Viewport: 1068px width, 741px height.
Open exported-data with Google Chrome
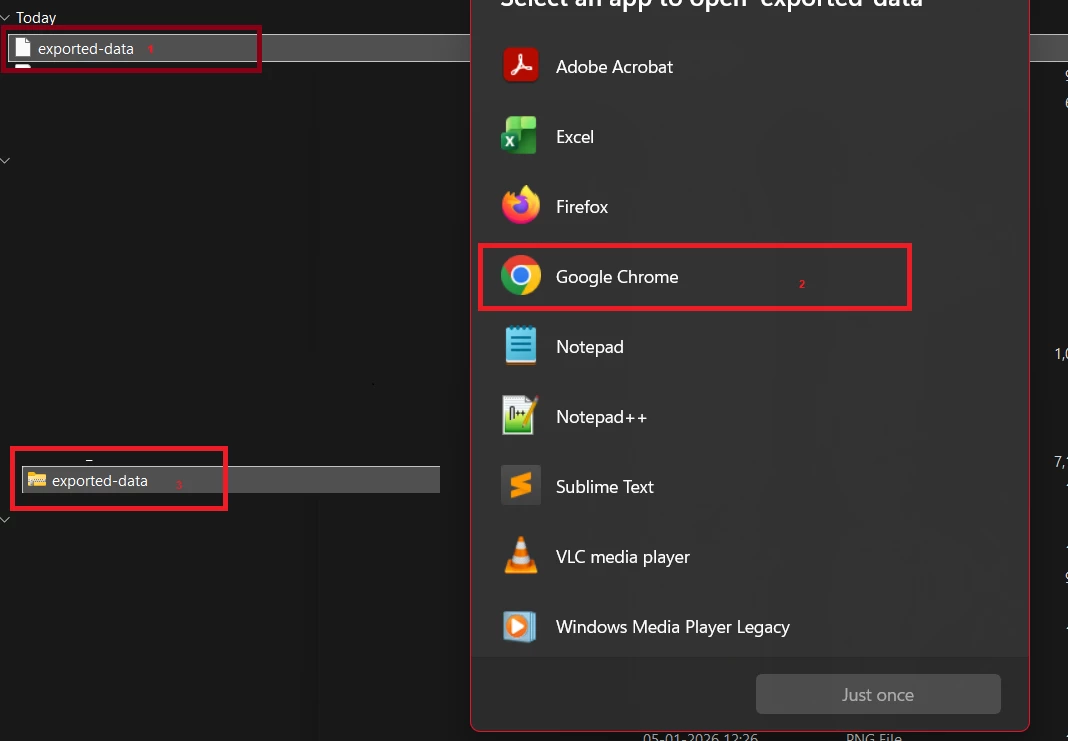(749, 277)
